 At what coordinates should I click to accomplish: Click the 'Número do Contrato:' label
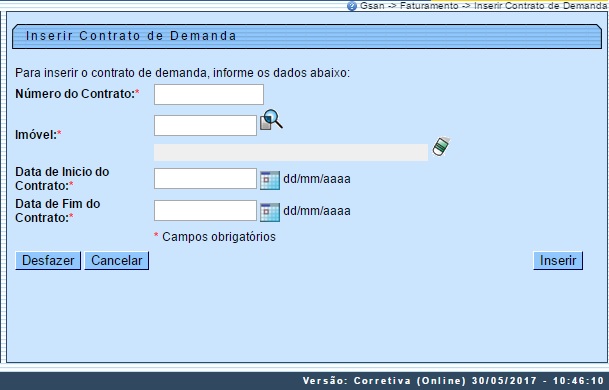(75, 94)
